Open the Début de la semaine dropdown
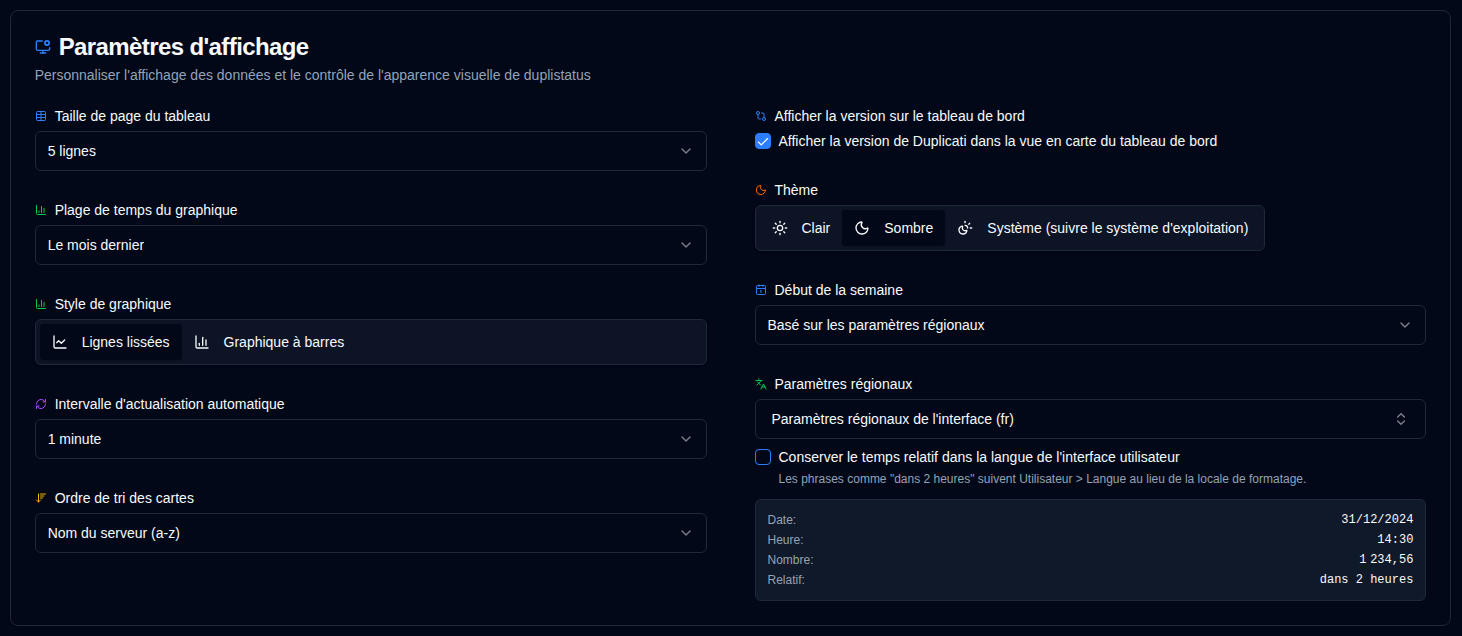1462x636 pixels. [x=1090, y=325]
